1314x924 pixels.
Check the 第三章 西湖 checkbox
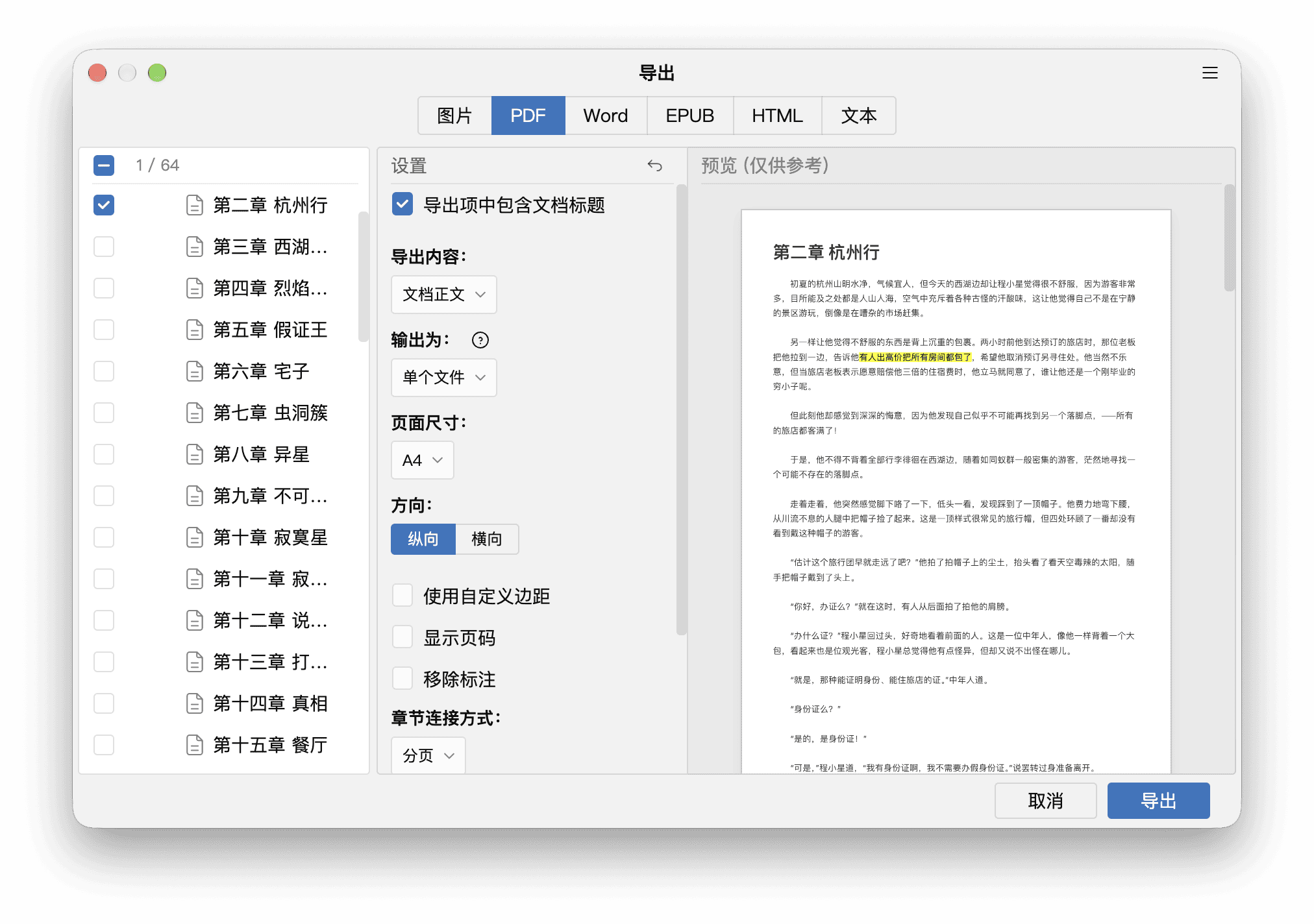(x=104, y=247)
